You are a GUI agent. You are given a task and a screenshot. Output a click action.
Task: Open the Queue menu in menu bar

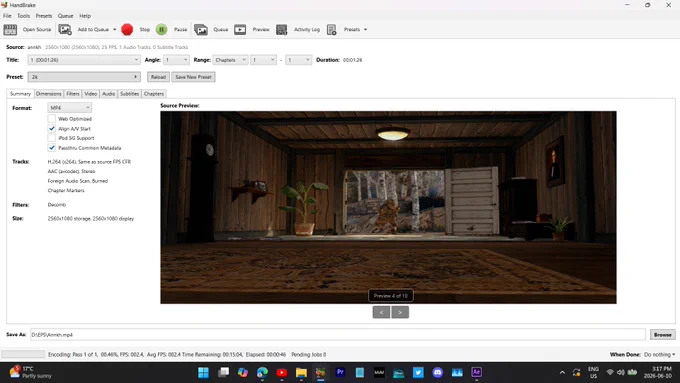(x=65, y=16)
